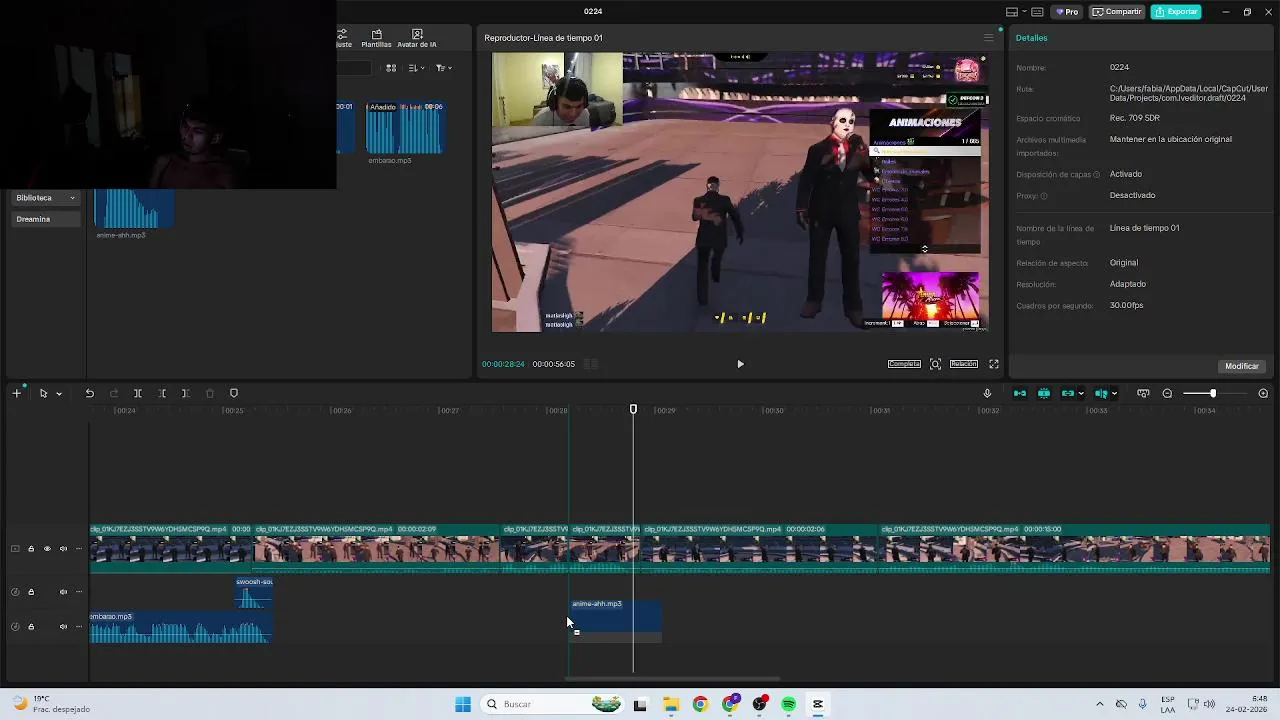Toggle main track magnet
Viewport: 1280px width, 720px height.
pyautogui.click(x=1020, y=393)
